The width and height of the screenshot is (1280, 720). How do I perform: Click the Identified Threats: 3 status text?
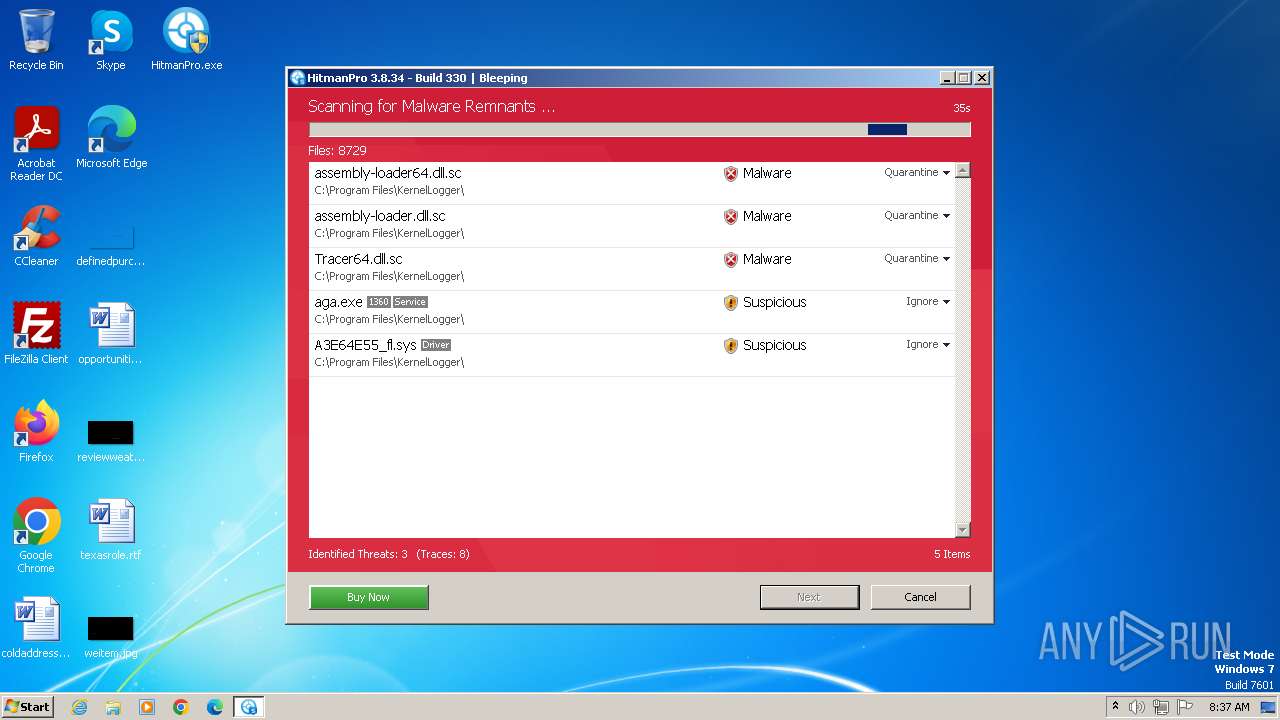(x=358, y=554)
